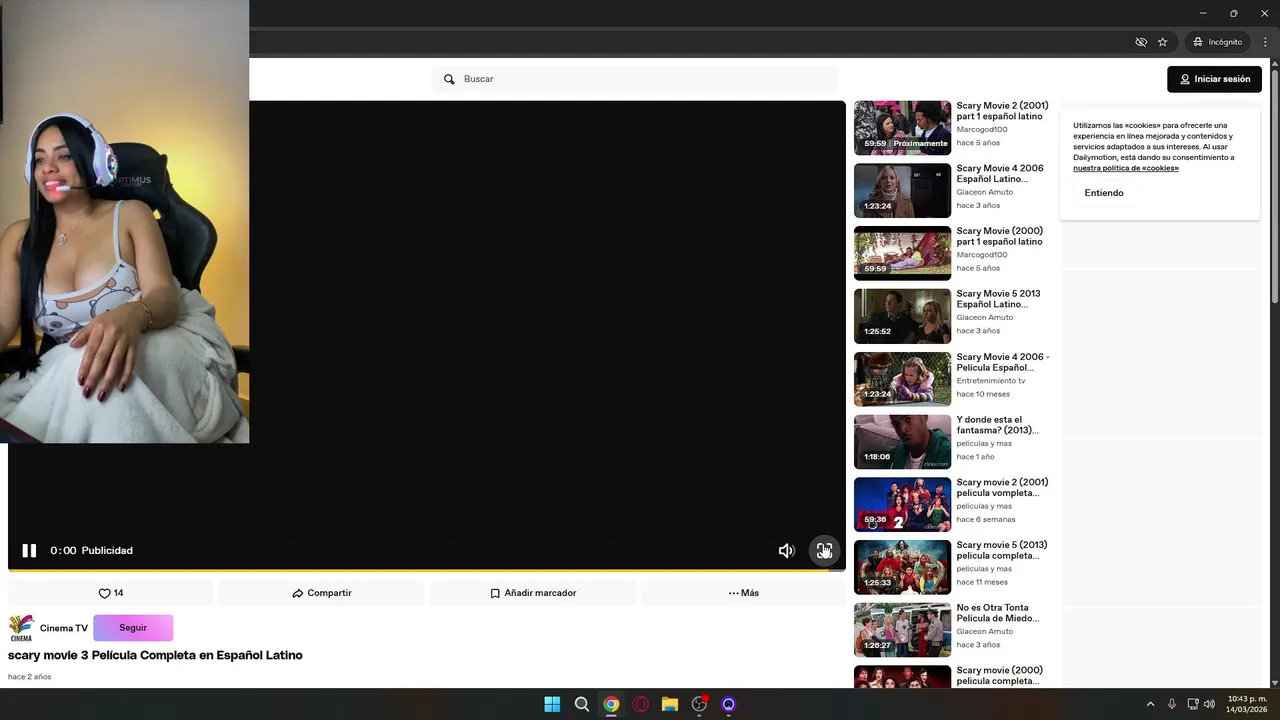
Task: Open taskbar clock and date
Action: pyautogui.click(x=1247, y=704)
